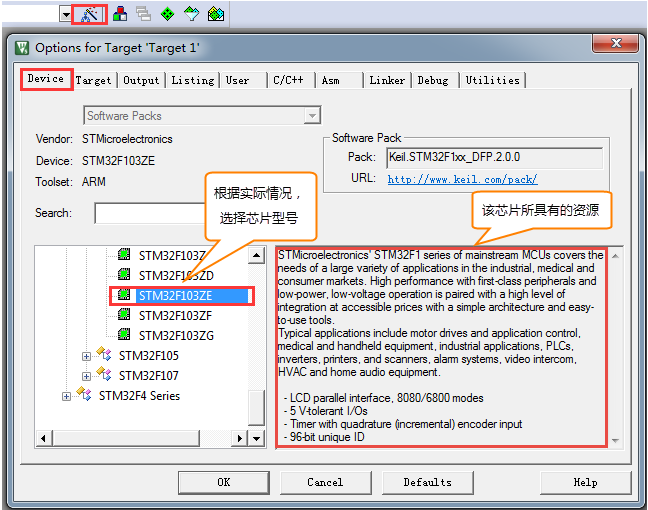
Task: Switch to the Debug tab
Action: (433, 80)
